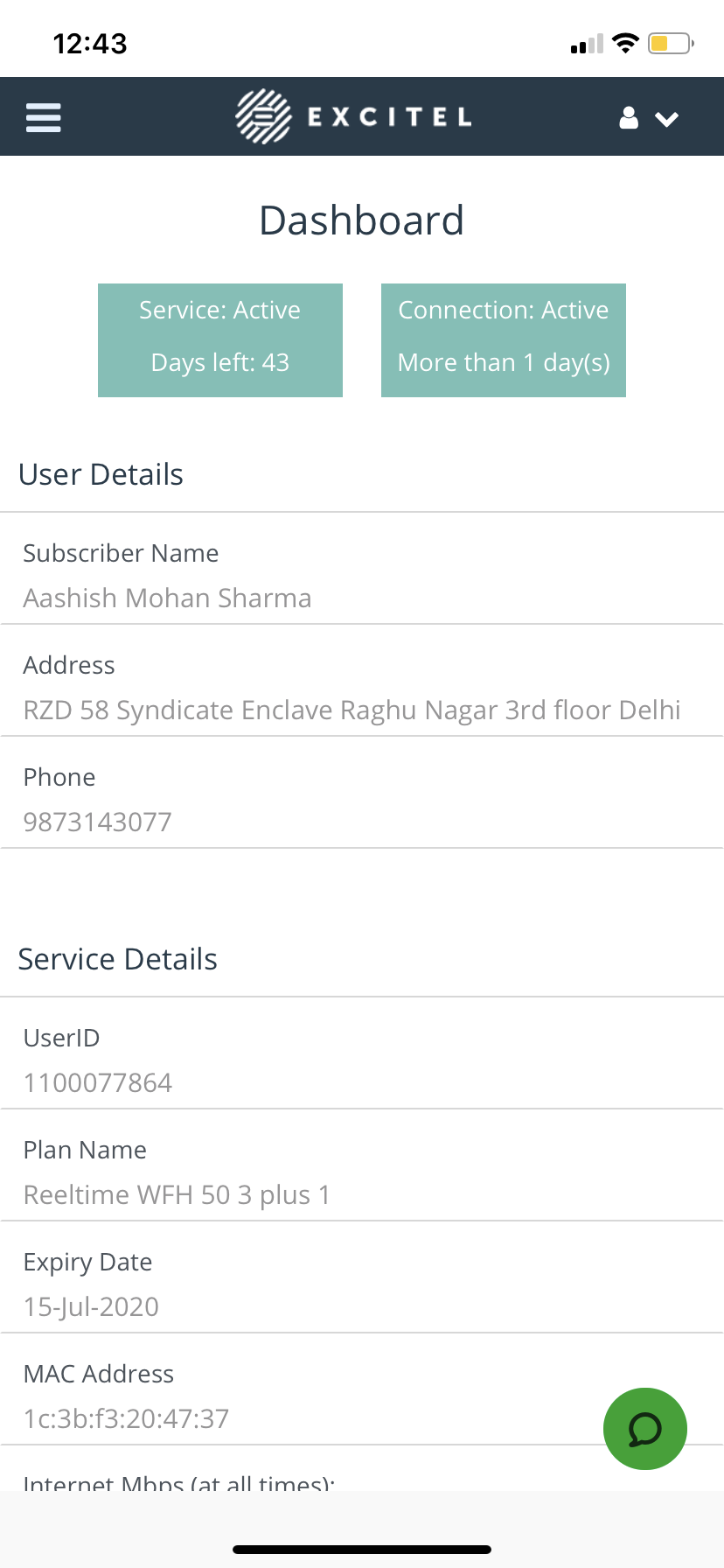Tap plan name Reeltime WFH 50
Screen dimensions: 724x1568
coord(178,1194)
